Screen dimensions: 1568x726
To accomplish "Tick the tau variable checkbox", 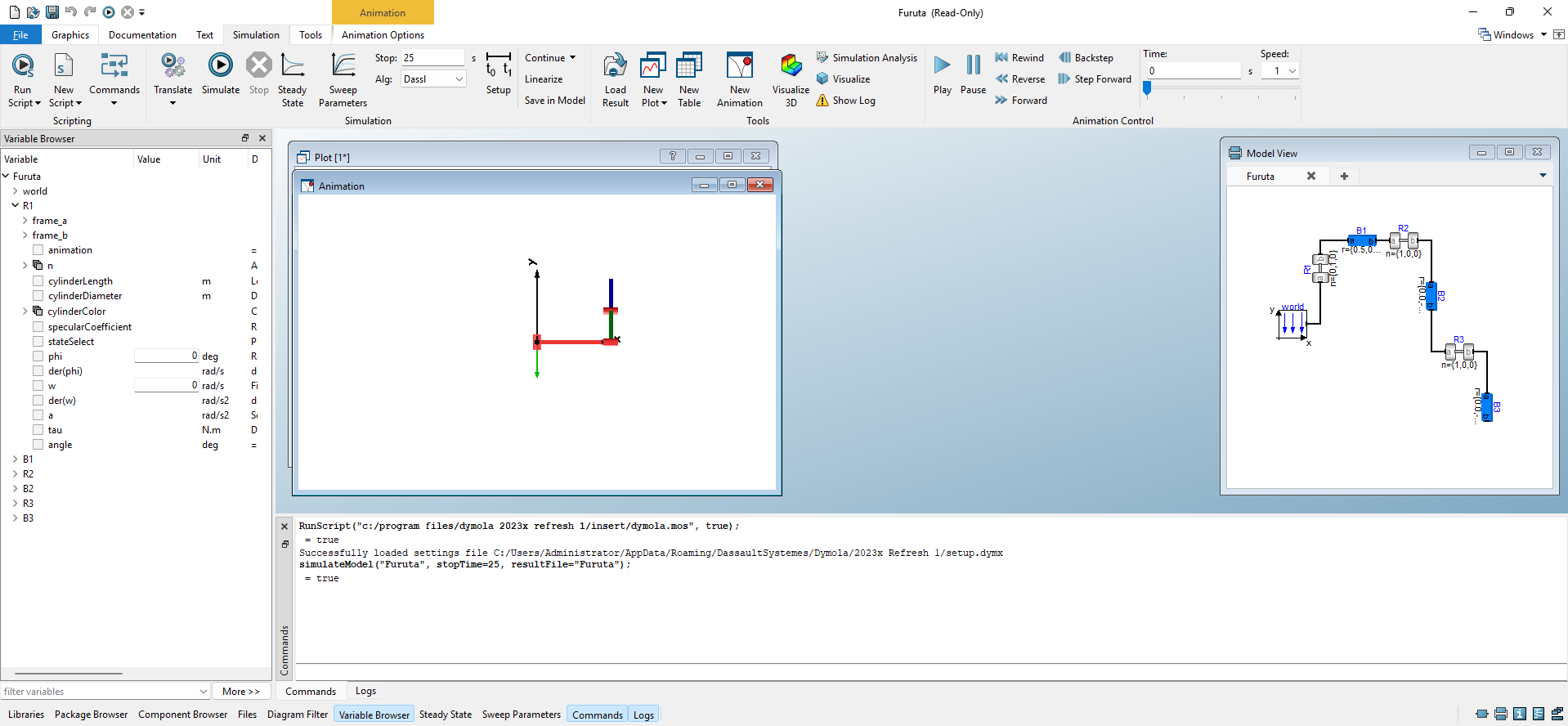I will coord(38,430).
